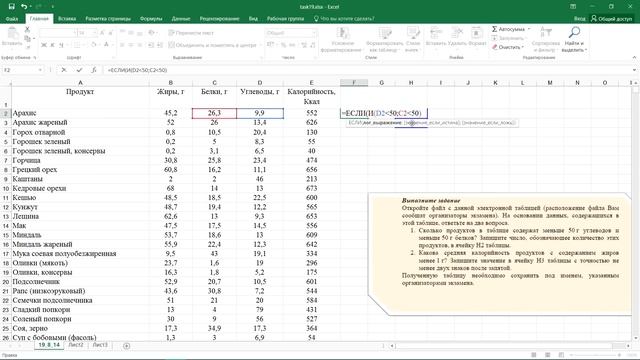
Task: Open the File (Файл) tab
Action: (x=12, y=19)
